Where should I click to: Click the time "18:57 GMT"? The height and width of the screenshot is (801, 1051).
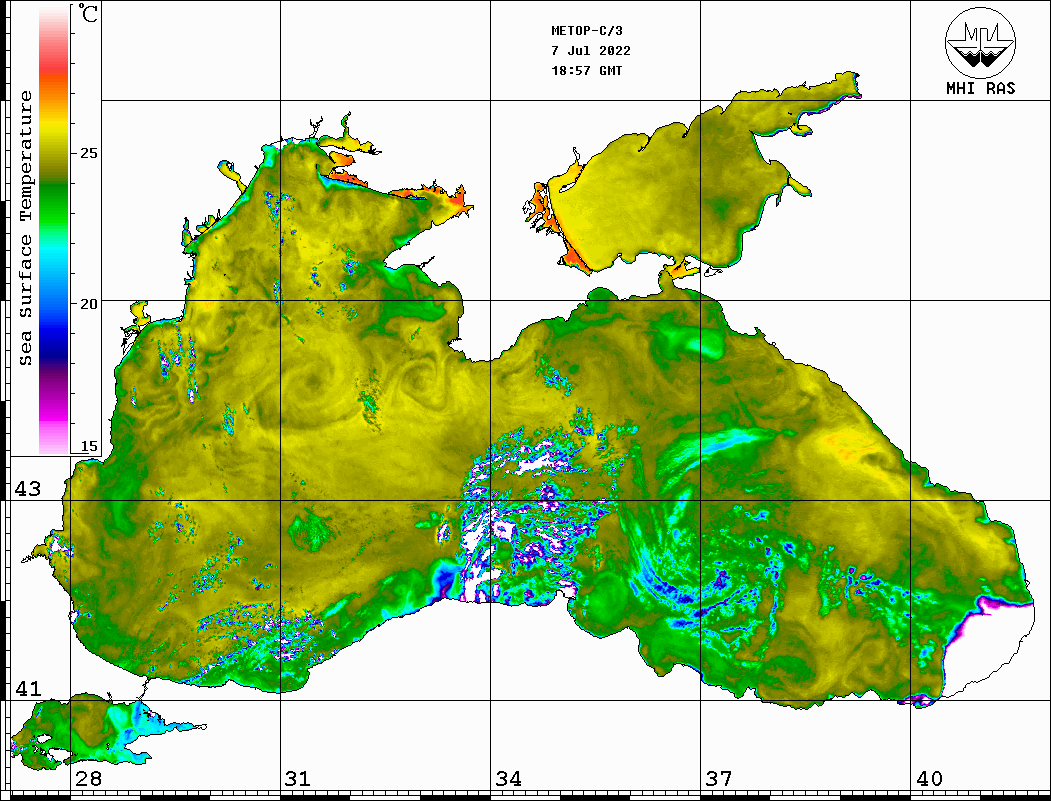click(x=587, y=70)
